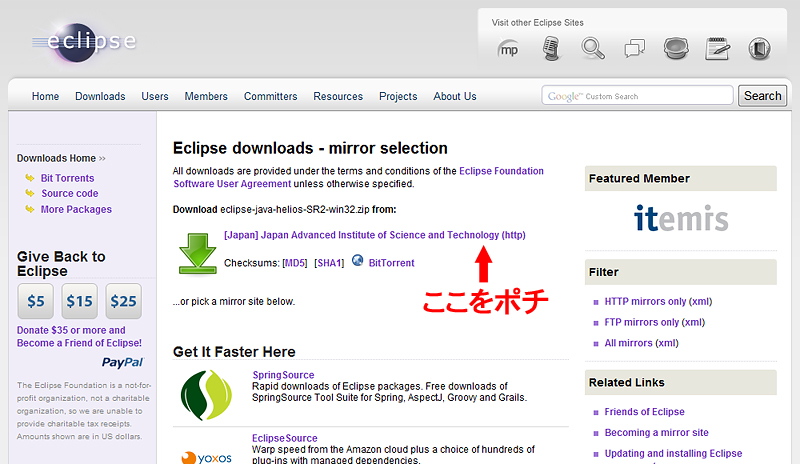Viewport: 800px width, 464px height.
Task: Open the SpringSource link
Action: [283, 375]
